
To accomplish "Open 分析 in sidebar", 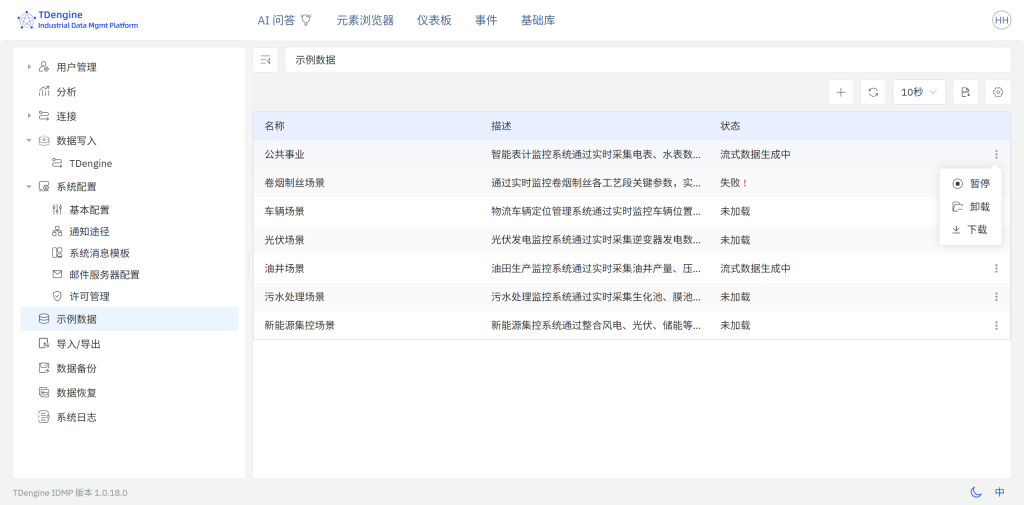I will [x=67, y=92].
